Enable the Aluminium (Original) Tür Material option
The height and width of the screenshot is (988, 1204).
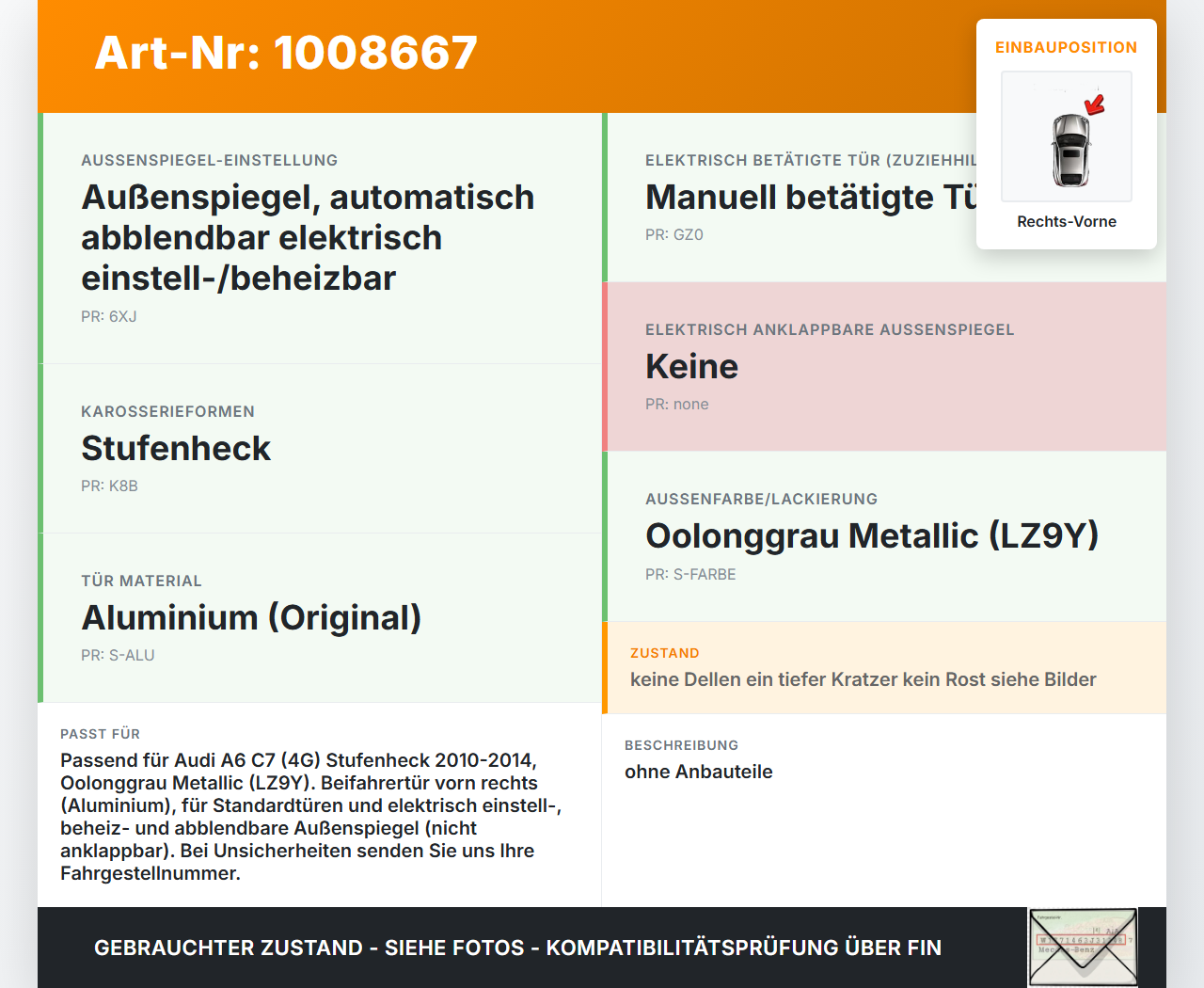pos(252,618)
